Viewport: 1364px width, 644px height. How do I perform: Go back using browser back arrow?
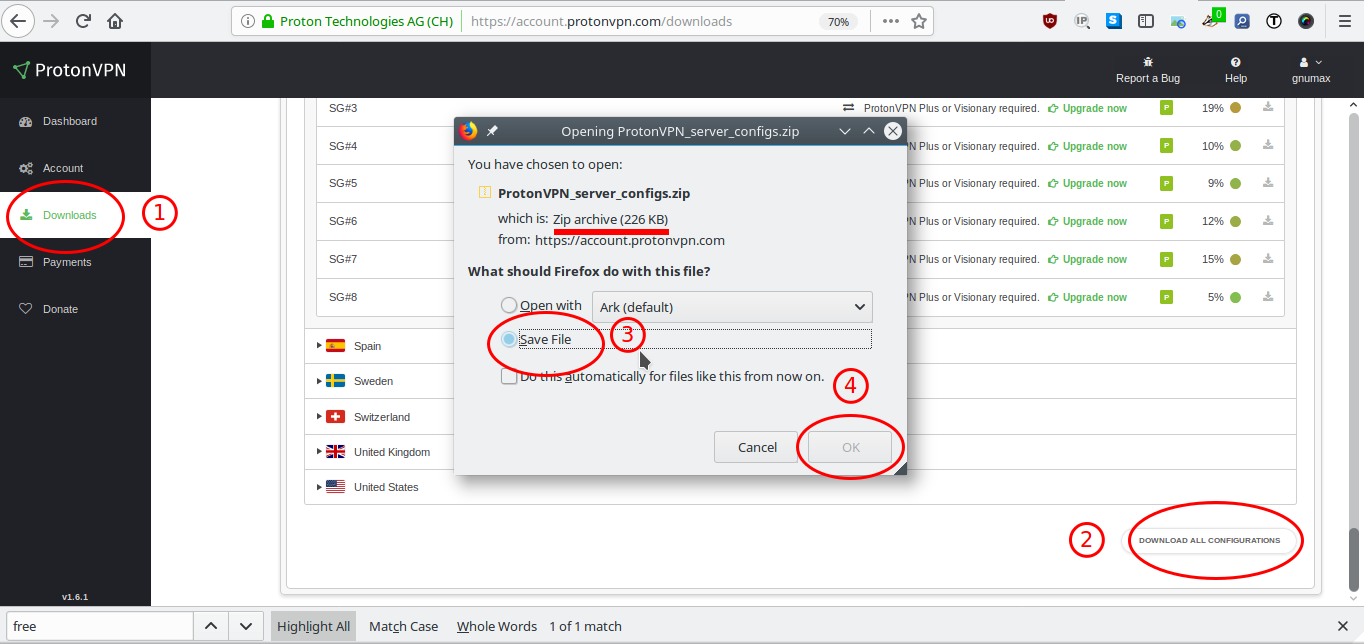[x=19, y=20]
